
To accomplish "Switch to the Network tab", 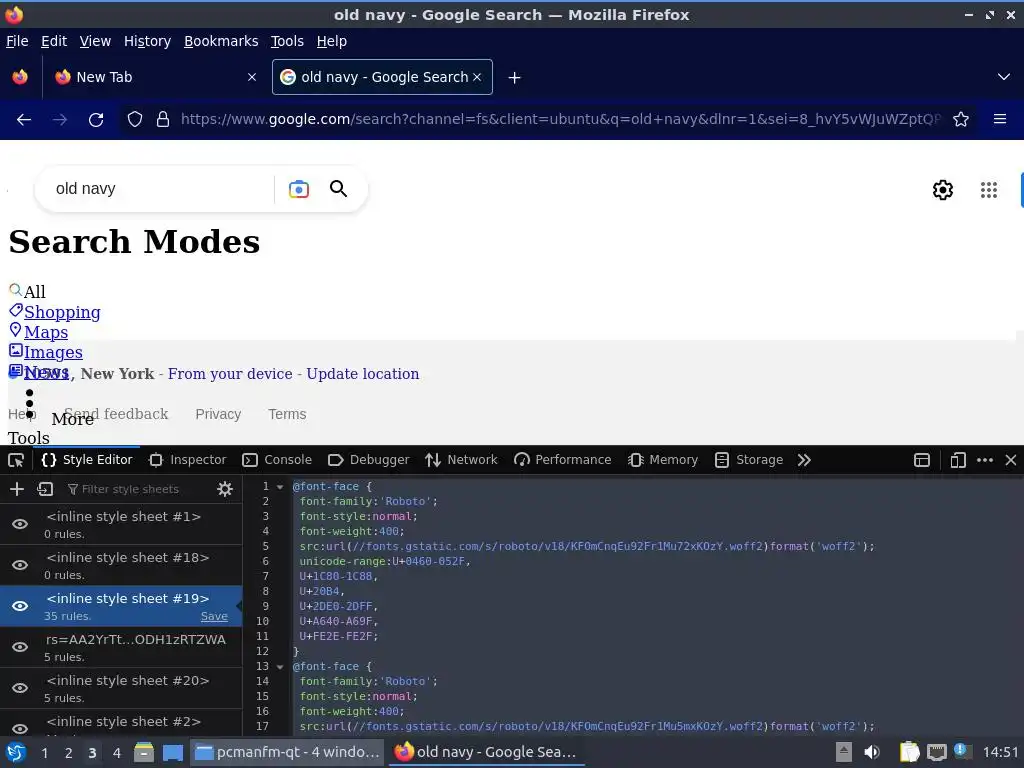I will 461,460.
